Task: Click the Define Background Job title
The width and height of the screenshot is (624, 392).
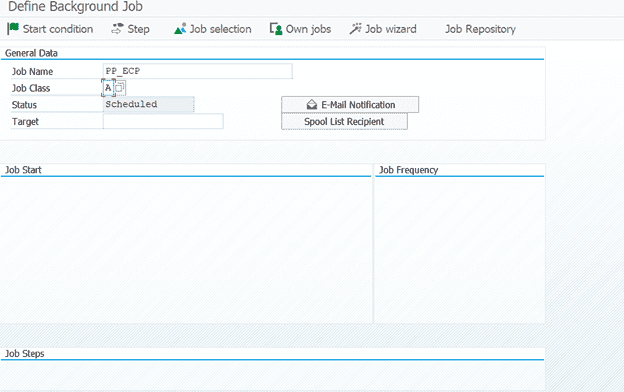Action: coord(75,6)
